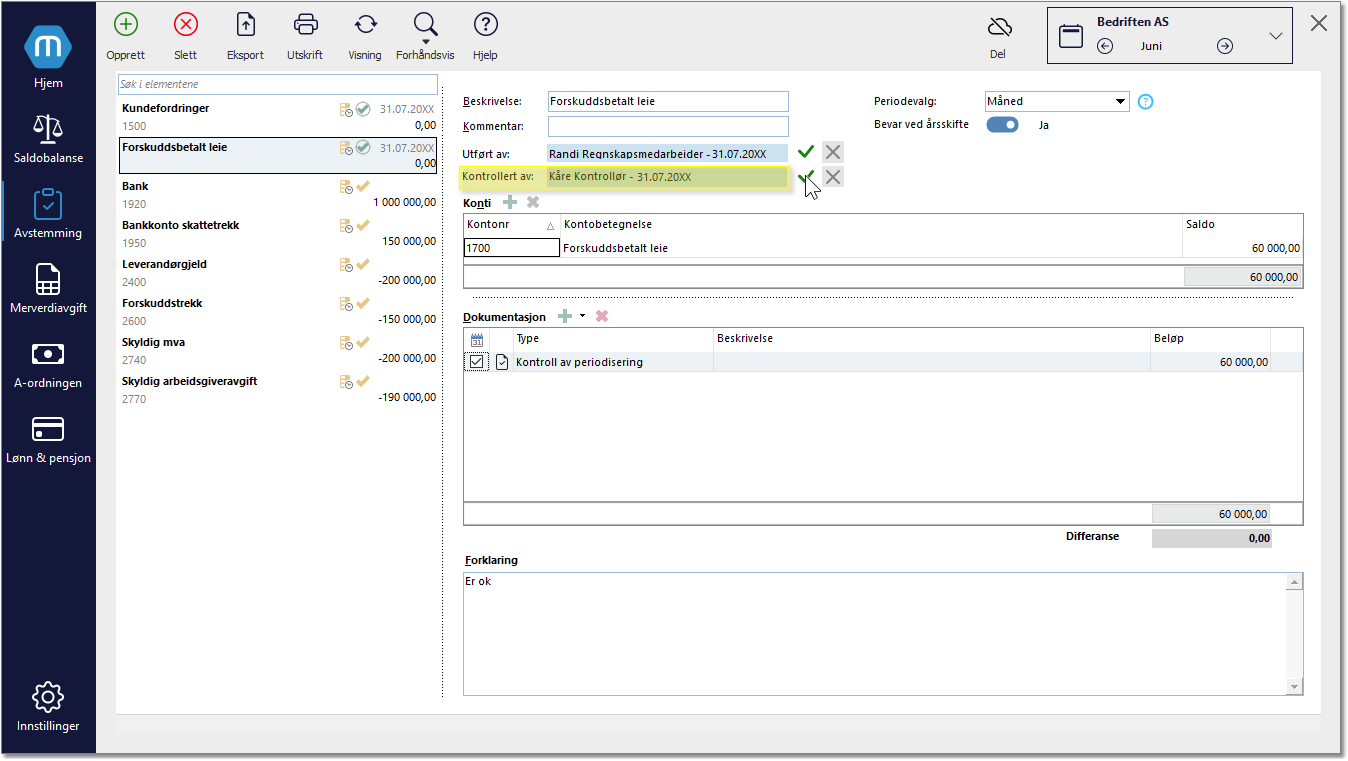The width and height of the screenshot is (1348, 761).
Task: Expand the Bedriften AS company dropdown
Action: pyautogui.click(x=1276, y=36)
